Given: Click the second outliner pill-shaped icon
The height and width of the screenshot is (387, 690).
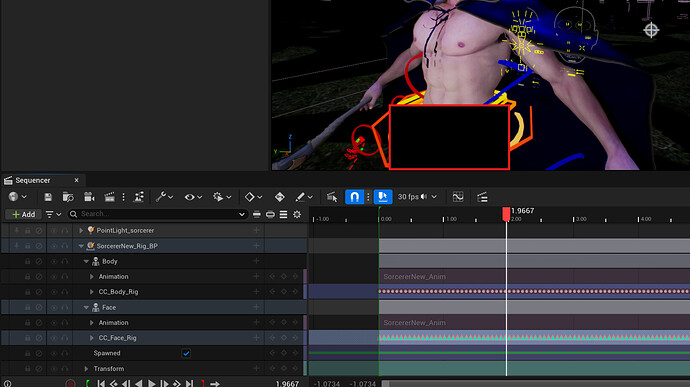Looking at the screenshot, I should coord(270,214).
